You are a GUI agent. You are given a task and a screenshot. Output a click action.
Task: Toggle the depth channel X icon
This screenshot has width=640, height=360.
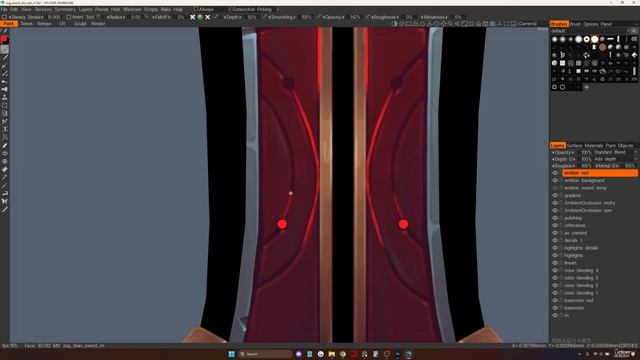pos(193,17)
